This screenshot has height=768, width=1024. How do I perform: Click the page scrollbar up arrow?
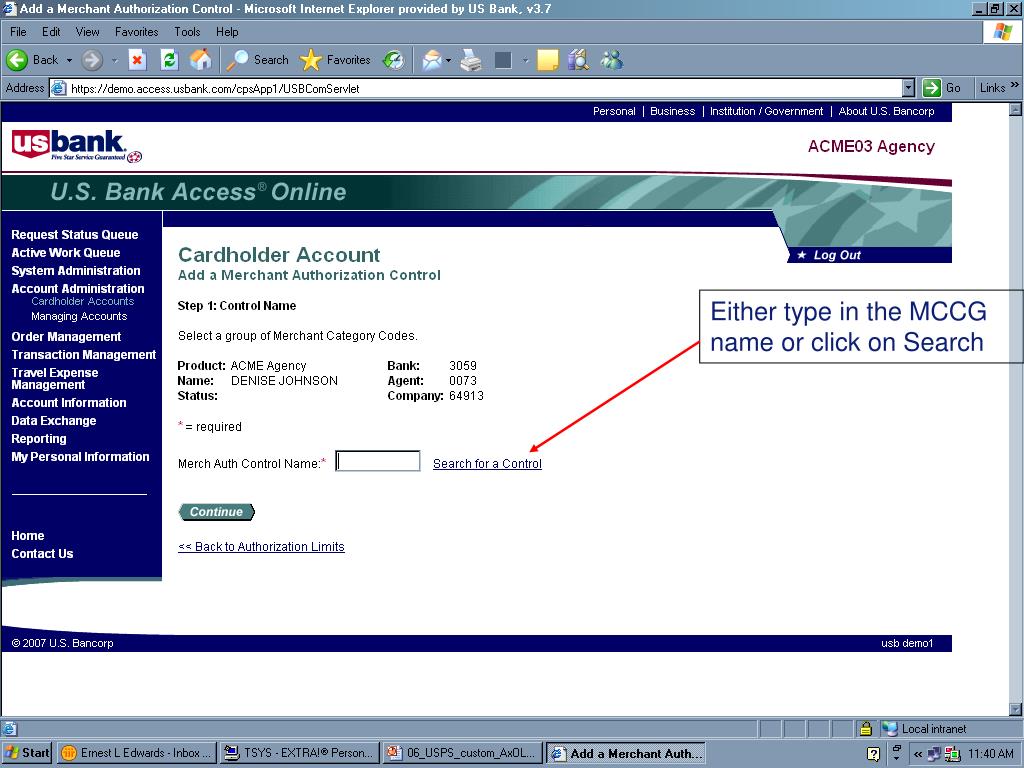tap(1015, 110)
